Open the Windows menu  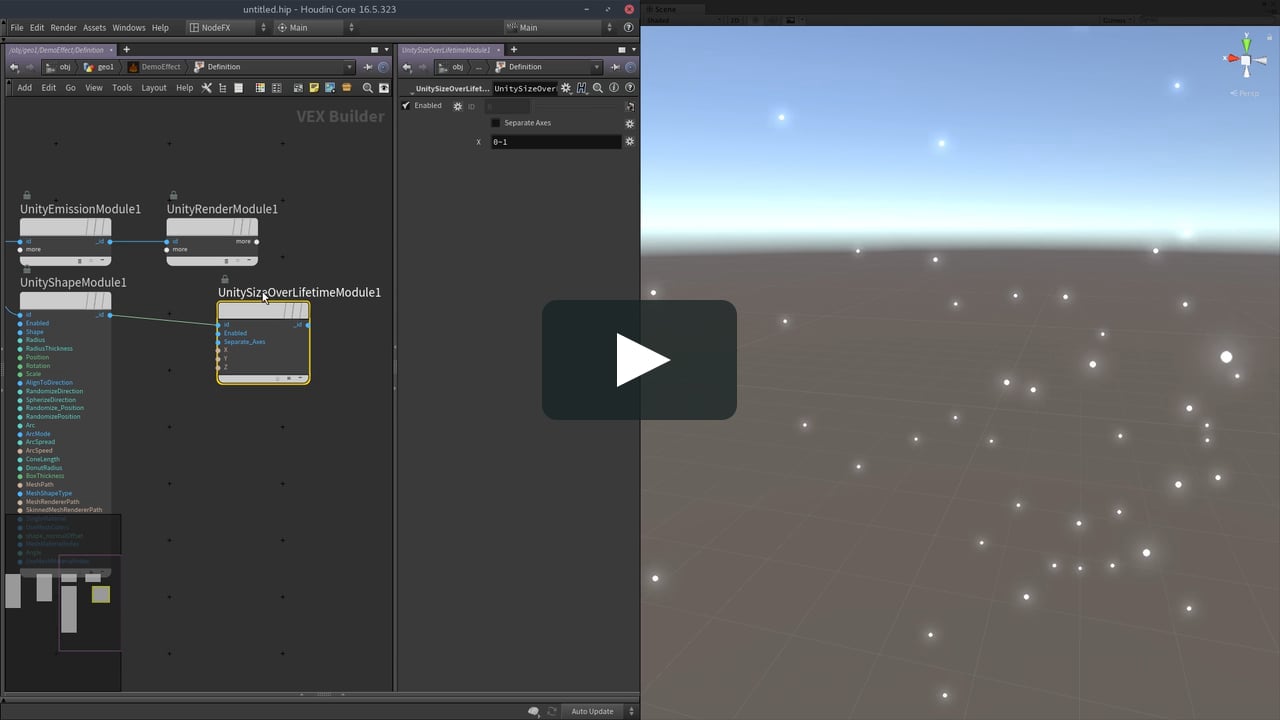pyautogui.click(x=128, y=28)
